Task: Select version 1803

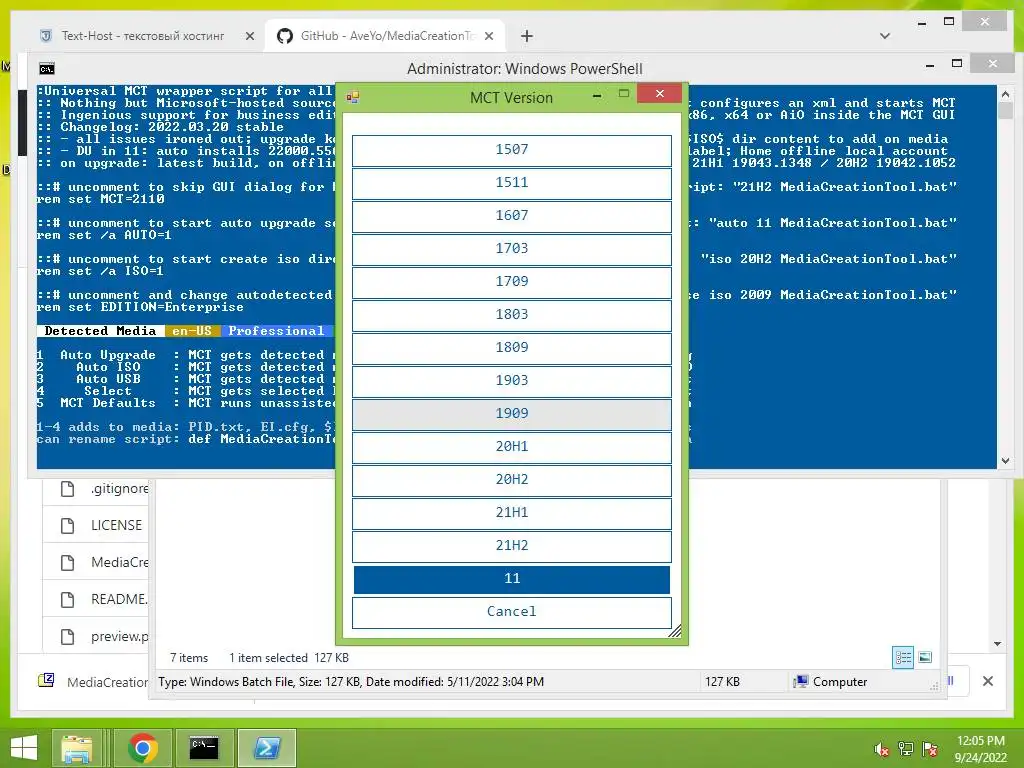Action: [x=511, y=315]
